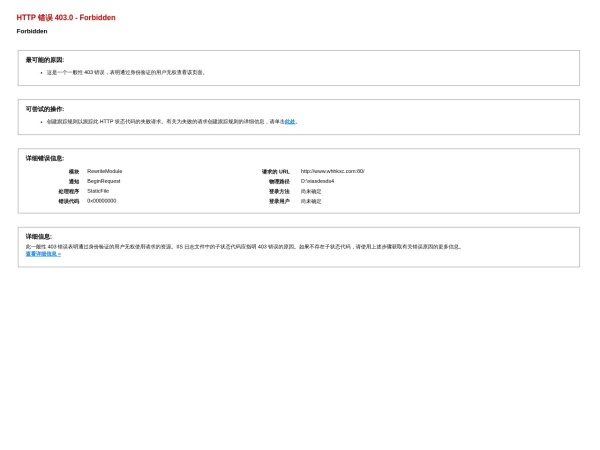
Task: Select the D:\ physical path value
Action: click(317, 181)
